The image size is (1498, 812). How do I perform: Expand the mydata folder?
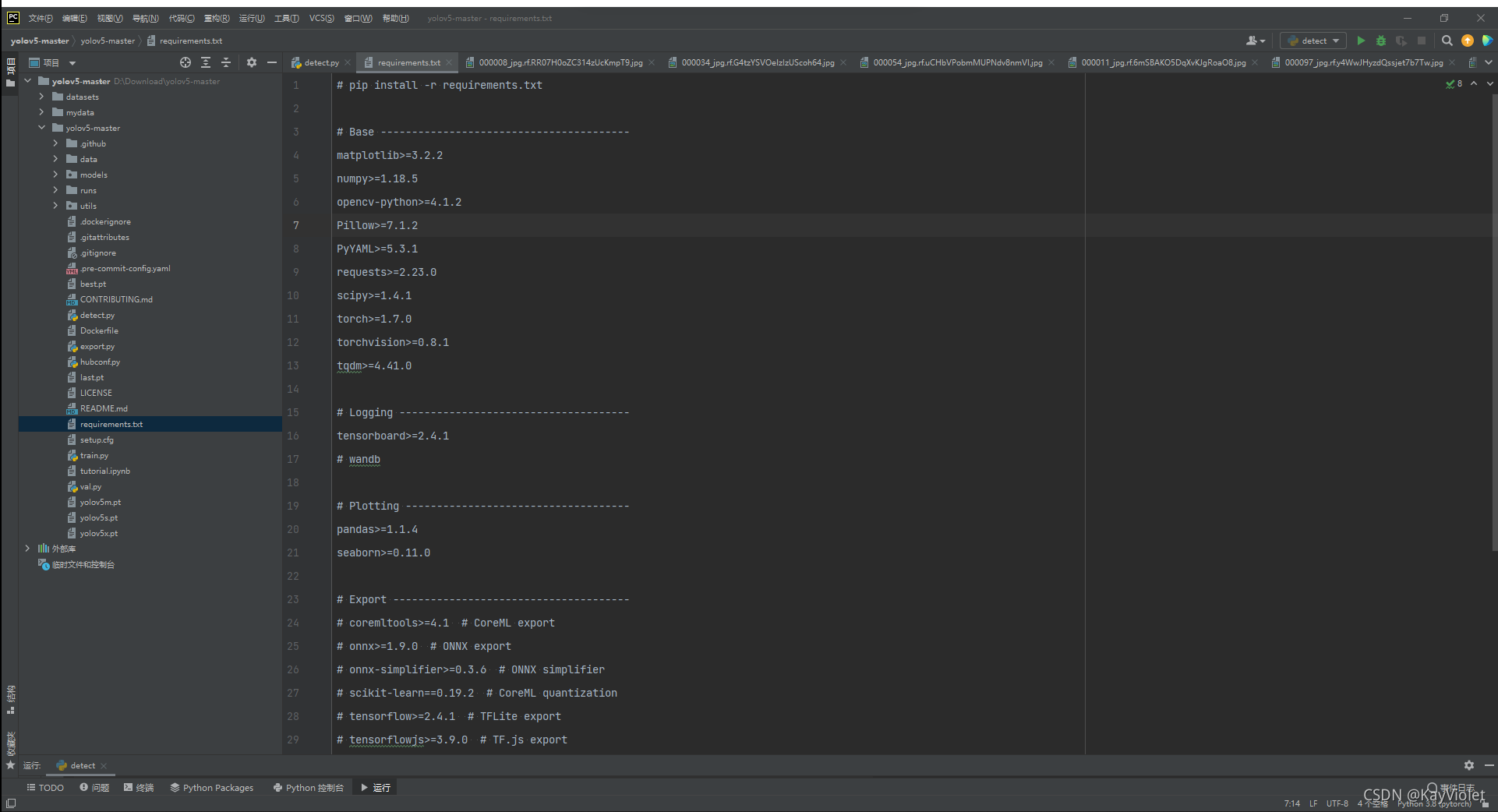pyautogui.click(x=41, y=112)
